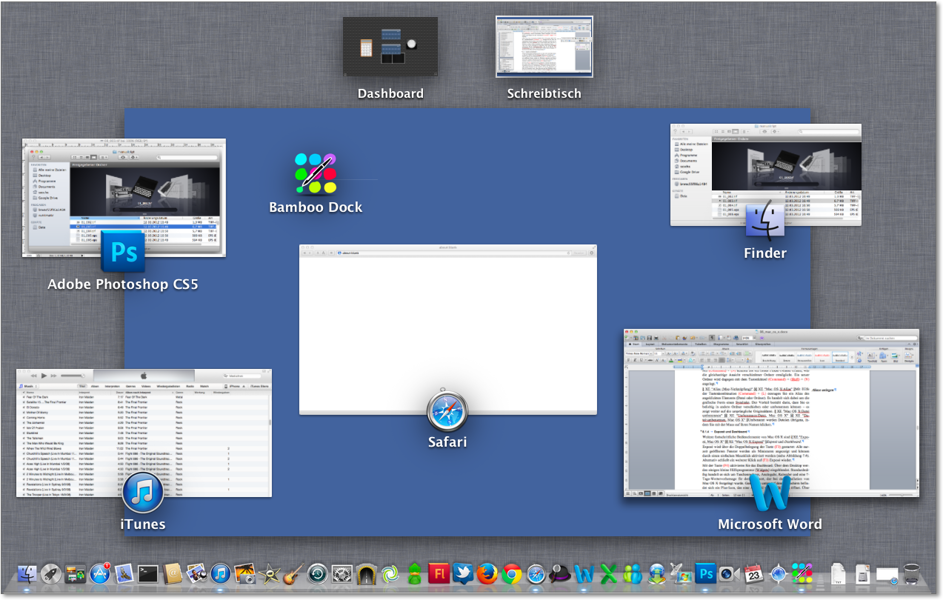Open App Store from the Dock
The height and width of the screenshot is (600, 943).
(x=99, y=574)
